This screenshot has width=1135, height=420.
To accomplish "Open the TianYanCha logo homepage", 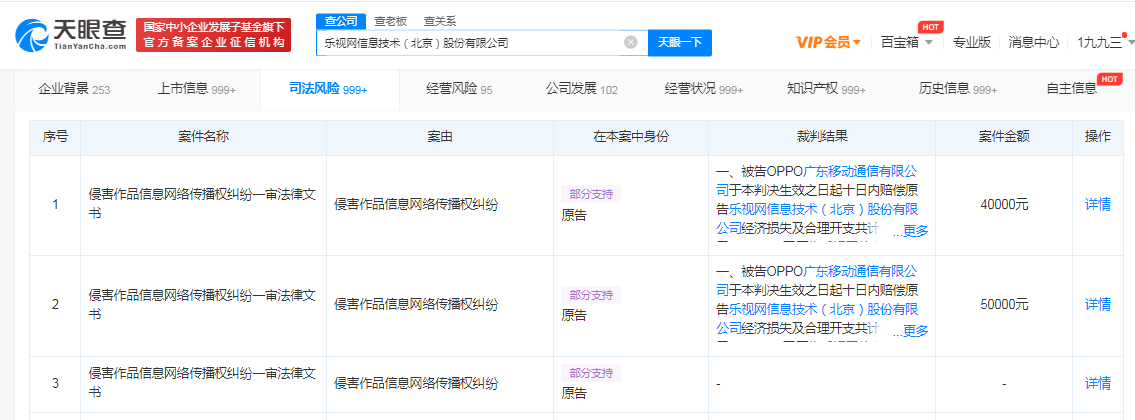I will point(71,35).
